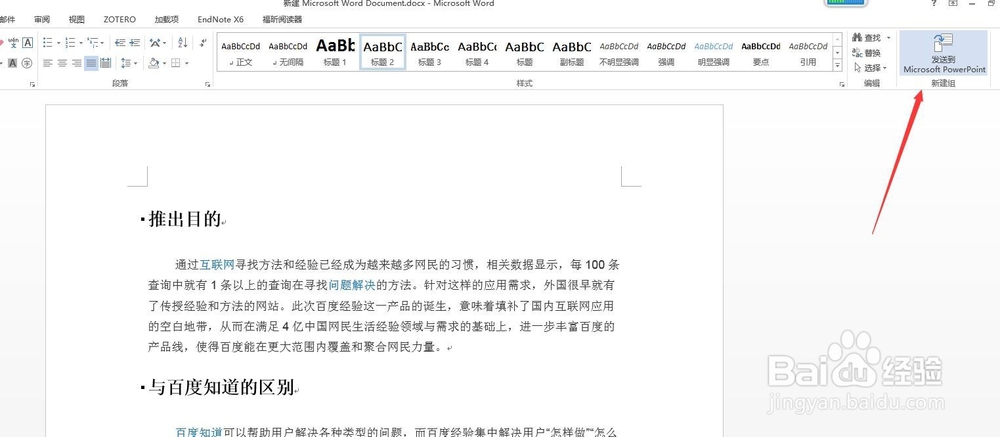Apply the 要点 style

(760, 53)
